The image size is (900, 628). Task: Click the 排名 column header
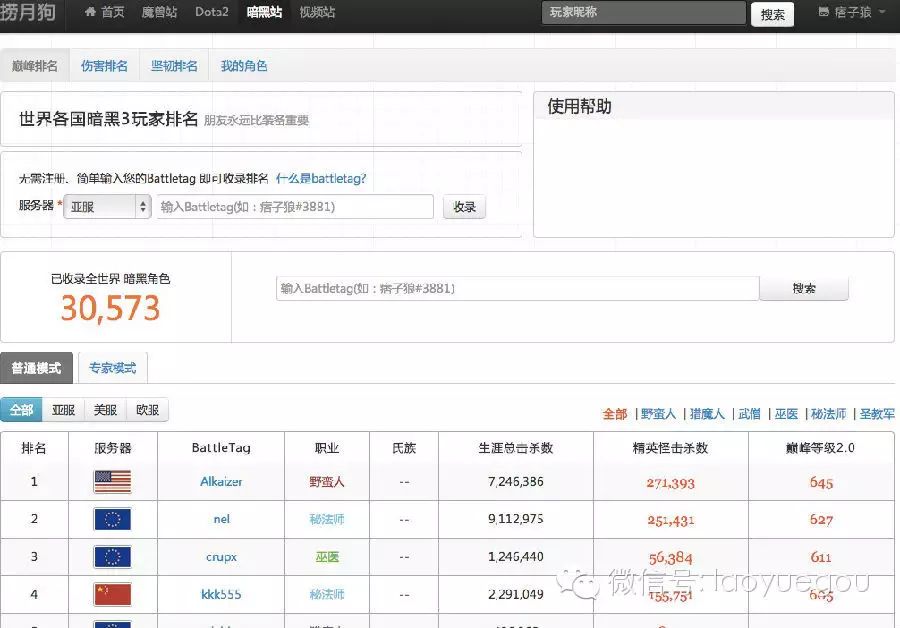34,448
